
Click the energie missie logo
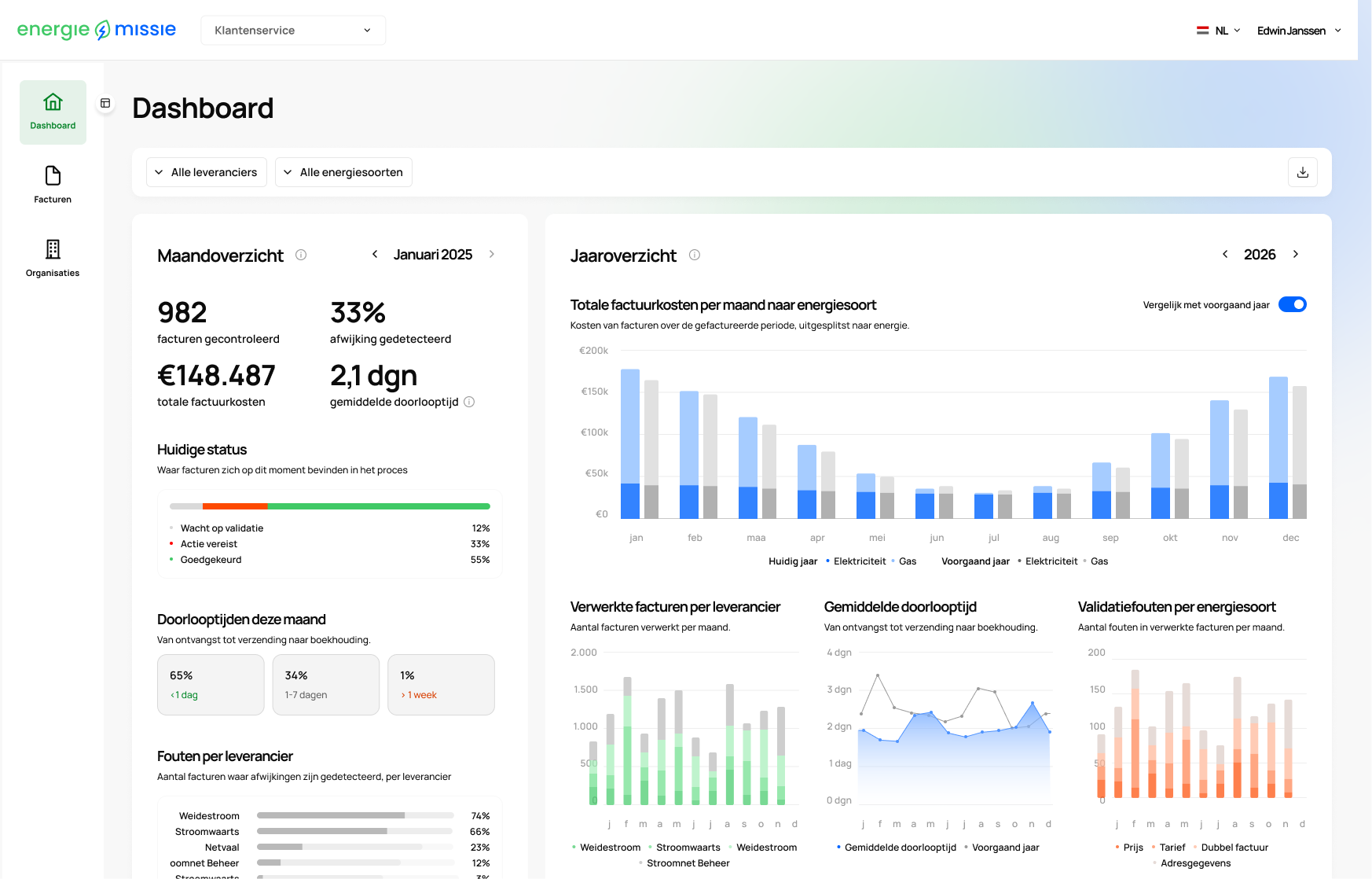(97, 30)
